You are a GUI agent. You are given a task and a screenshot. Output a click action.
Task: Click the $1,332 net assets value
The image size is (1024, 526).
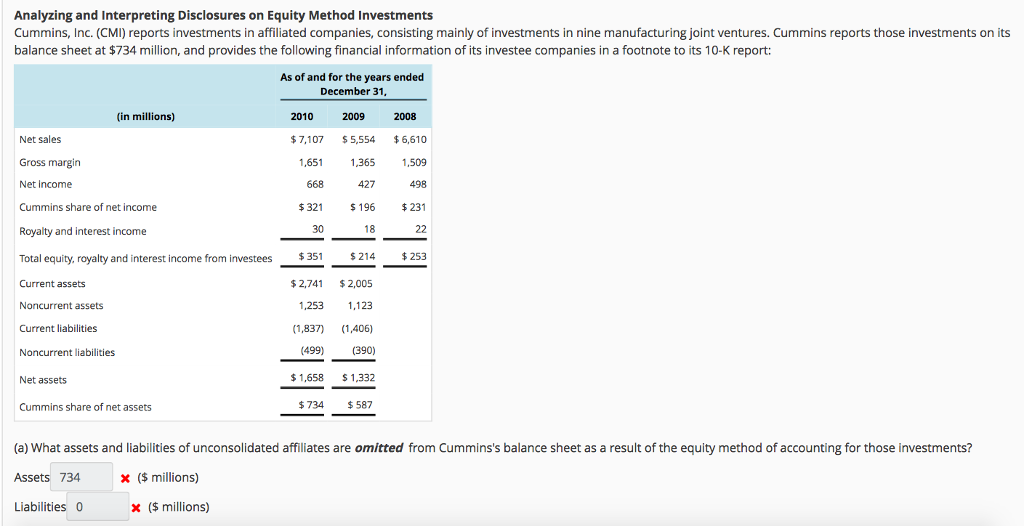click(359, 377)
